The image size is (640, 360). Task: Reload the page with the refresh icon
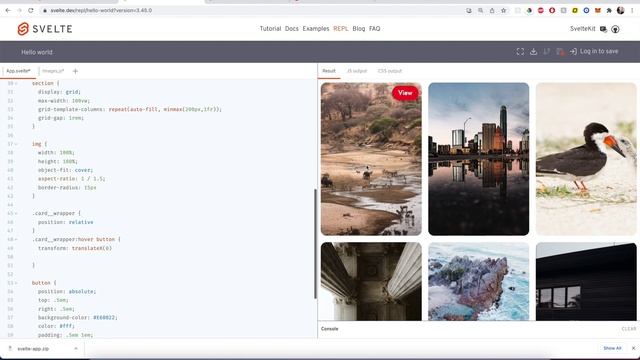pos(31,10)
